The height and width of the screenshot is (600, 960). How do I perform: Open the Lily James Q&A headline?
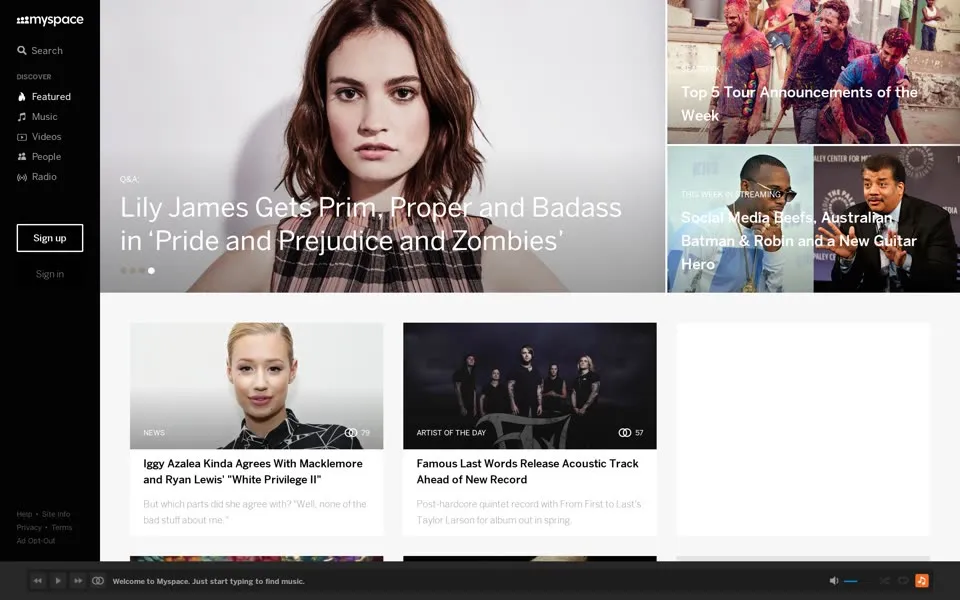(370, 224)
